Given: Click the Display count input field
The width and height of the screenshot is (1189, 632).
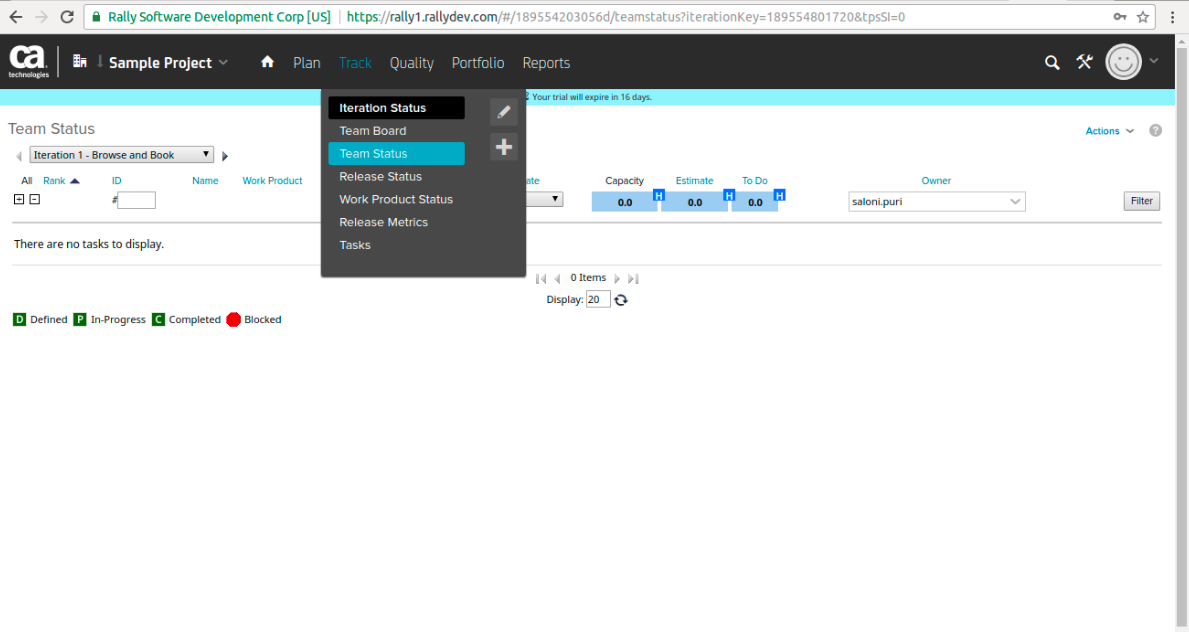Looking at the screenshot, I should click(598, 300).
